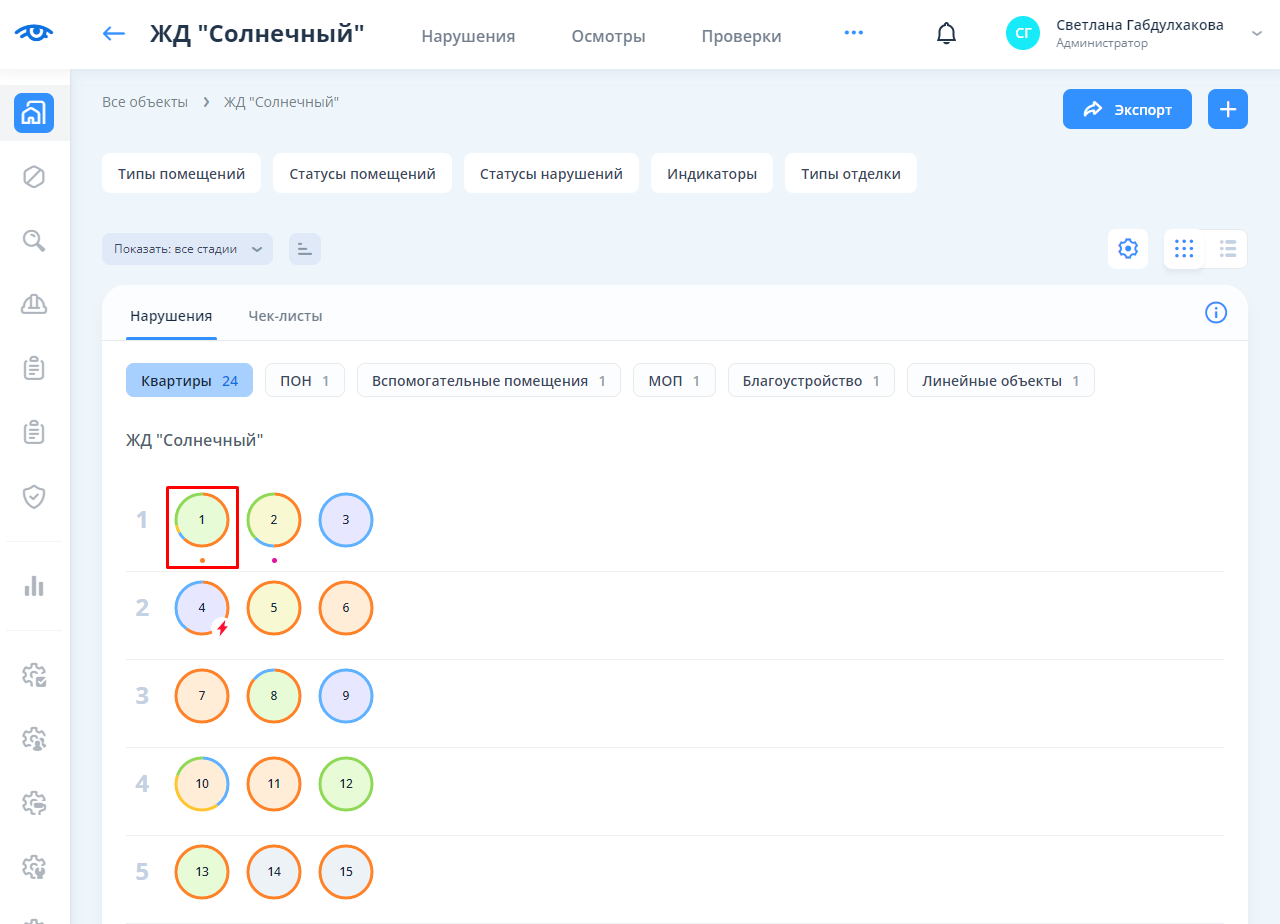Open the settings gear above the grid
Screen dimensions: 1280x924
click(1128, 249)
